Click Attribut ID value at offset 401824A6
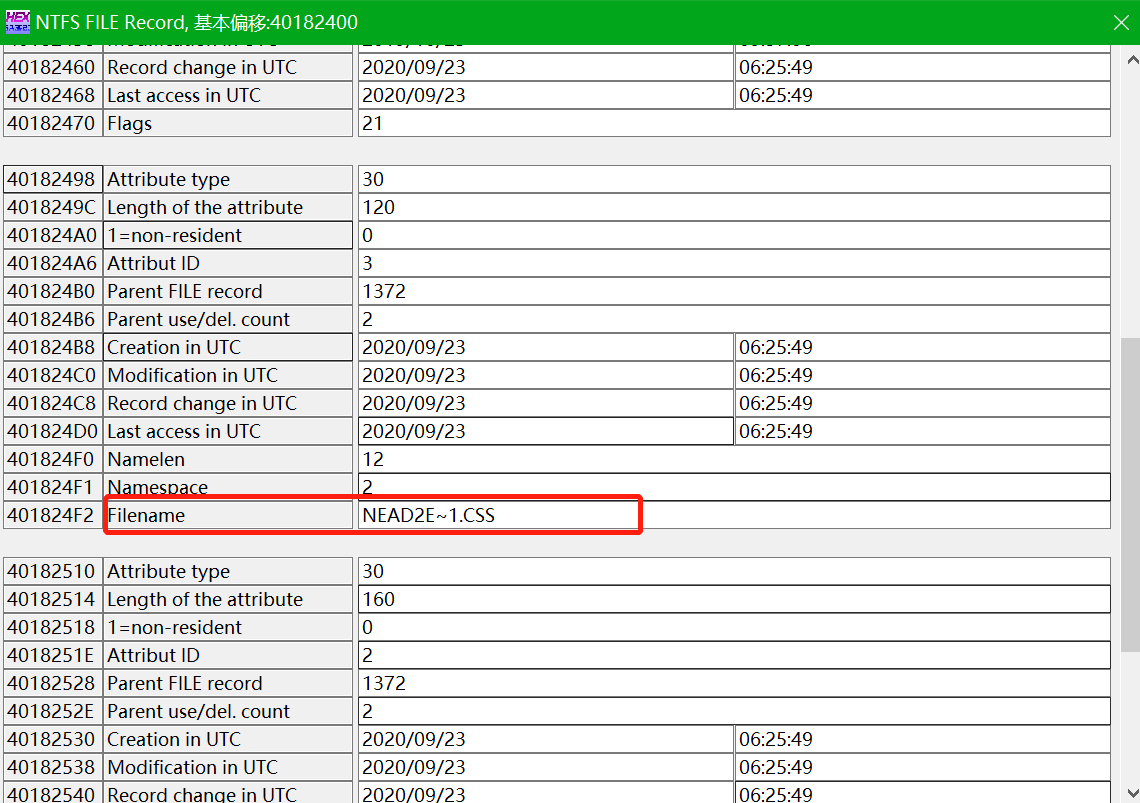 point(734,263)
